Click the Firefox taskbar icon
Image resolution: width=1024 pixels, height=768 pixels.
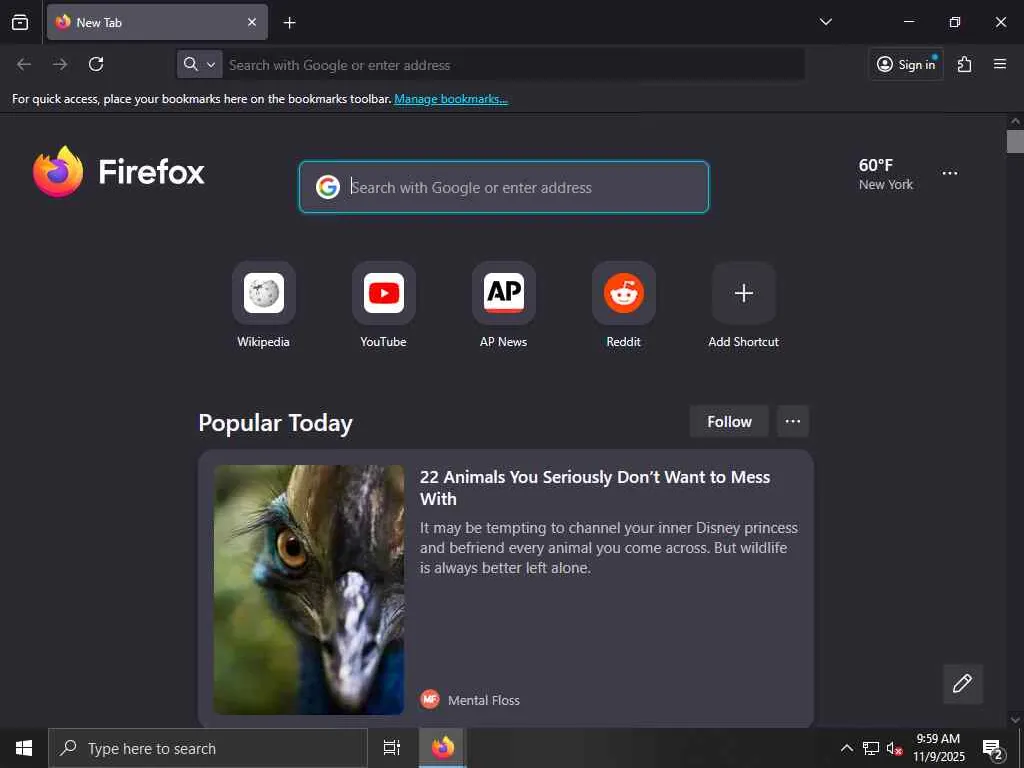442,748
